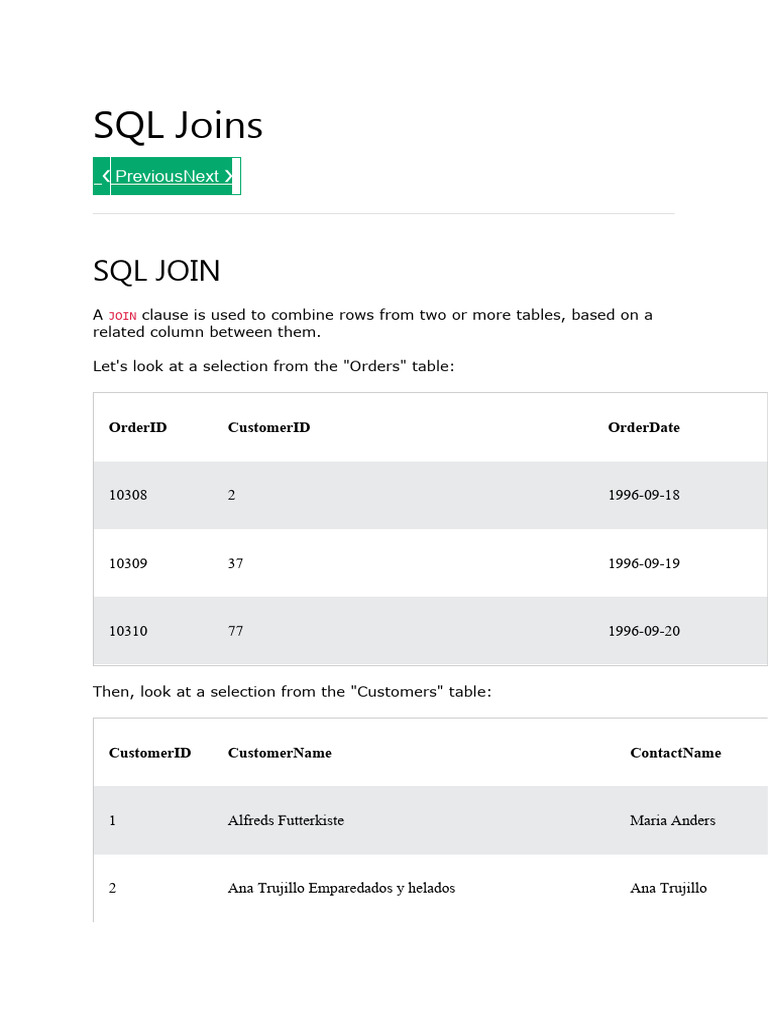Open the Next page link

pyautogui.click(x=201, y=176)
